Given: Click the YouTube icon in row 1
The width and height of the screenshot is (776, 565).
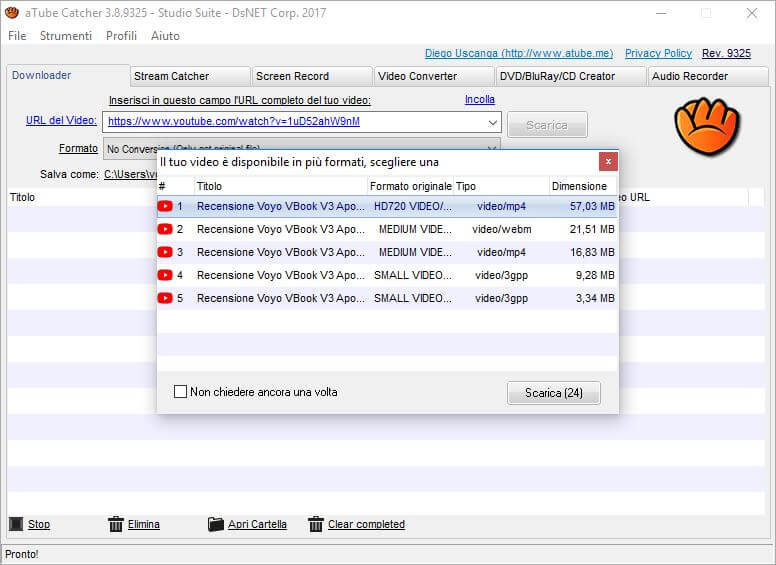Looking at the screenshot, I should click(165, 206).
